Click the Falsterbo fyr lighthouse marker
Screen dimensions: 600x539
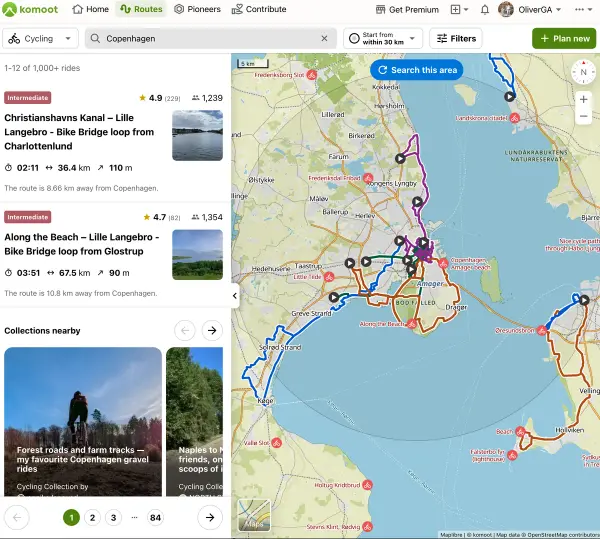(512, 455)
